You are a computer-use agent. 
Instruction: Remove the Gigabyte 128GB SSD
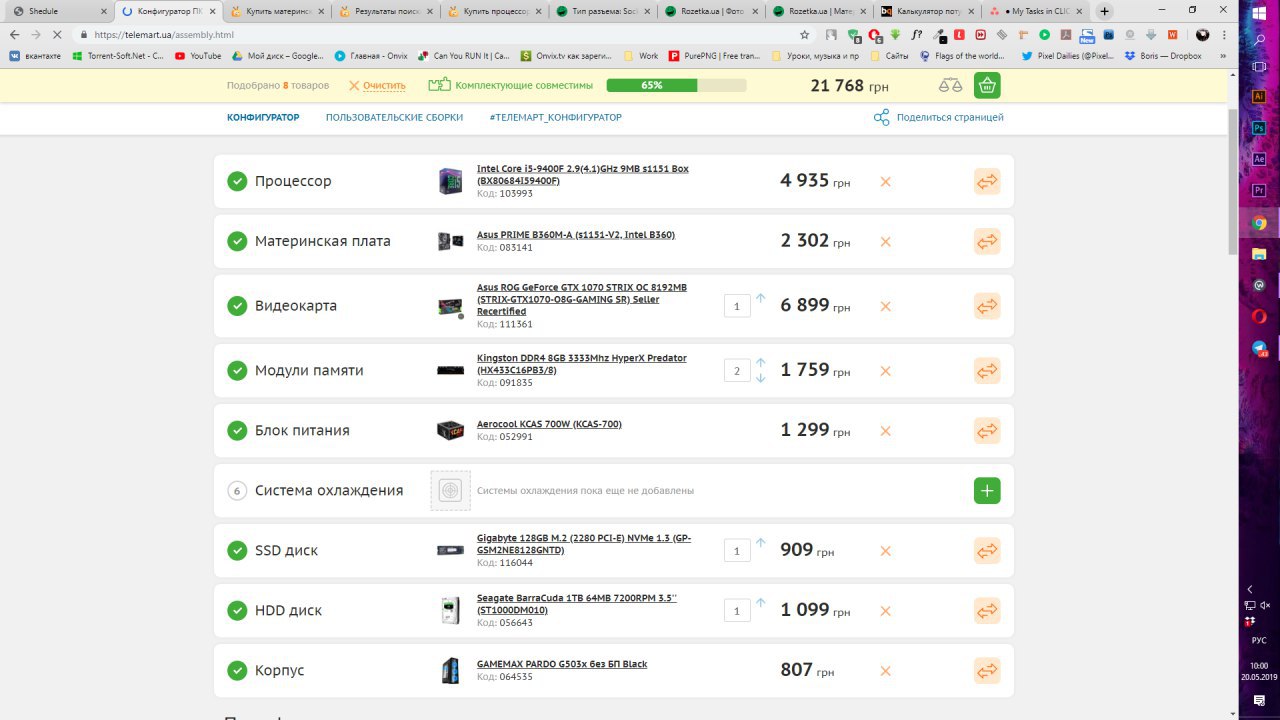click(x=885, y=551)
